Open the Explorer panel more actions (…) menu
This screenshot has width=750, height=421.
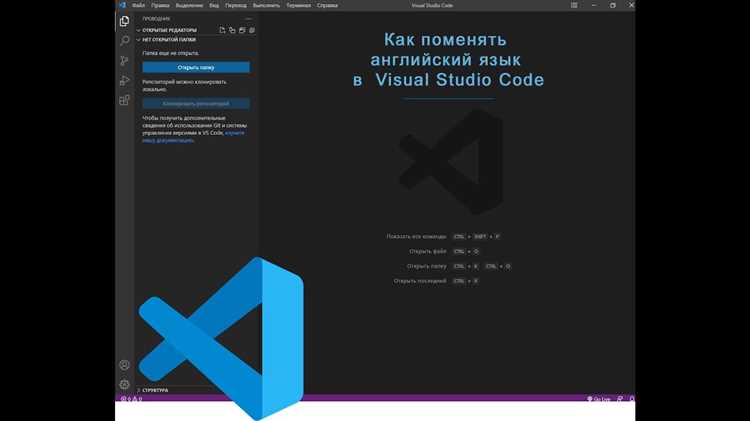tap(249, 19)
